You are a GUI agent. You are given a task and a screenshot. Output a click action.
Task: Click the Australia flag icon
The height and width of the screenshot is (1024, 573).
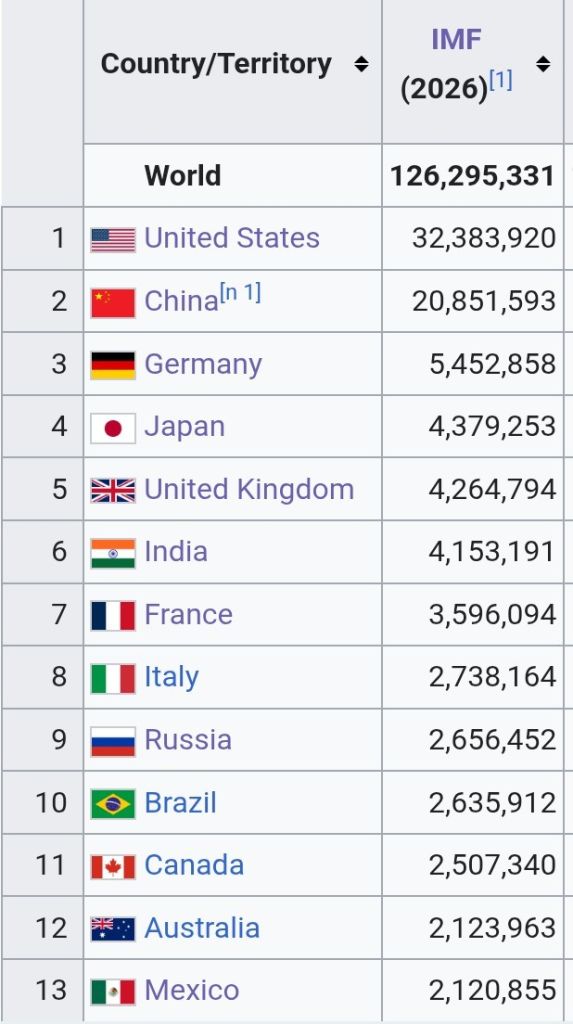[113, 929]
